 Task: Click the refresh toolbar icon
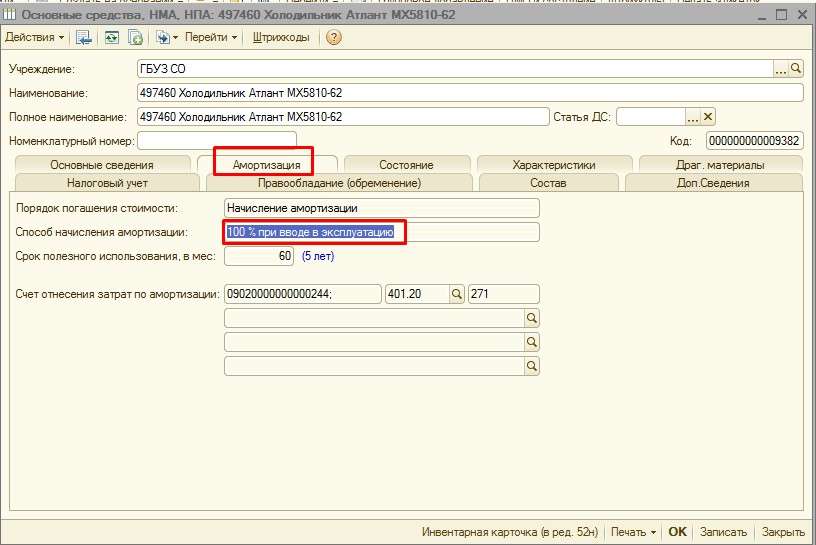click(x=111, y=38)
